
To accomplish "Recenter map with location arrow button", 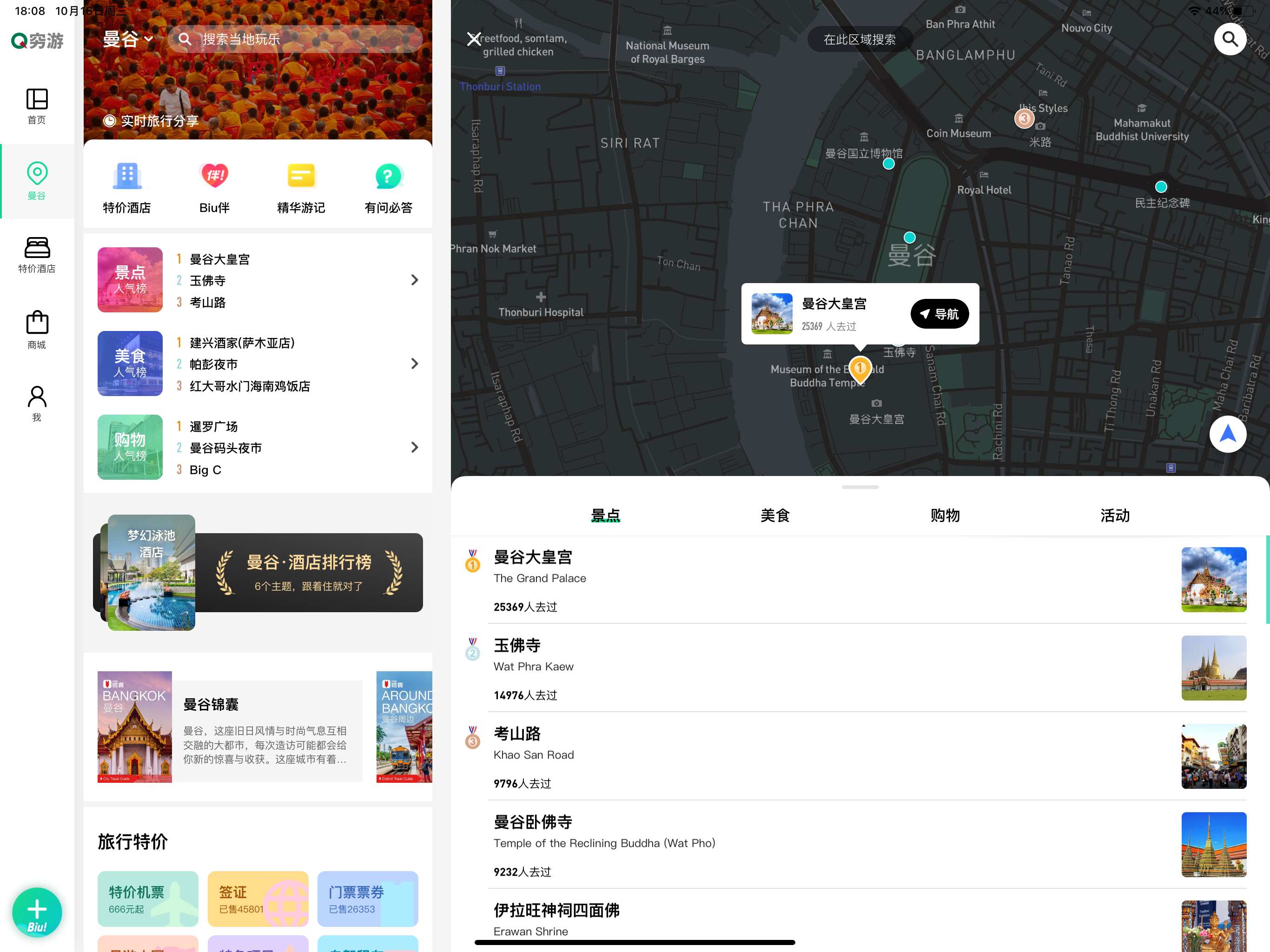I will coord(1228,434).
